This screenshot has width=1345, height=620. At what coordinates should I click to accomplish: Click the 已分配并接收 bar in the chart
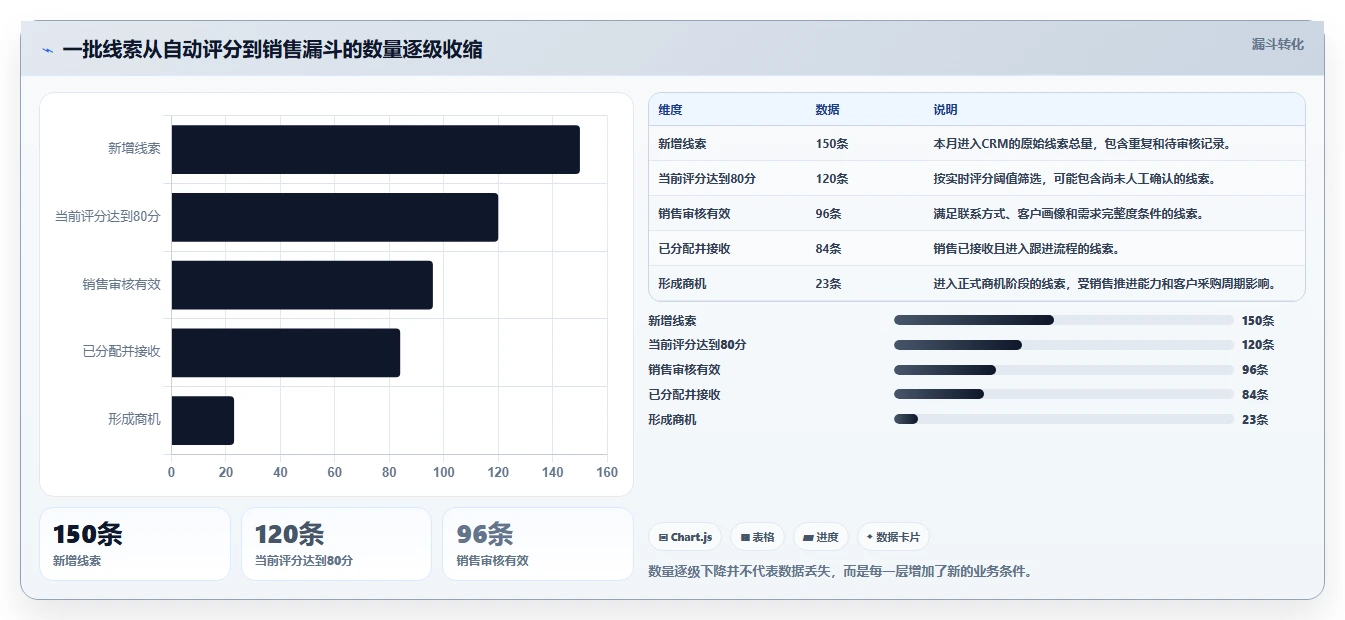tap(286, 353)
